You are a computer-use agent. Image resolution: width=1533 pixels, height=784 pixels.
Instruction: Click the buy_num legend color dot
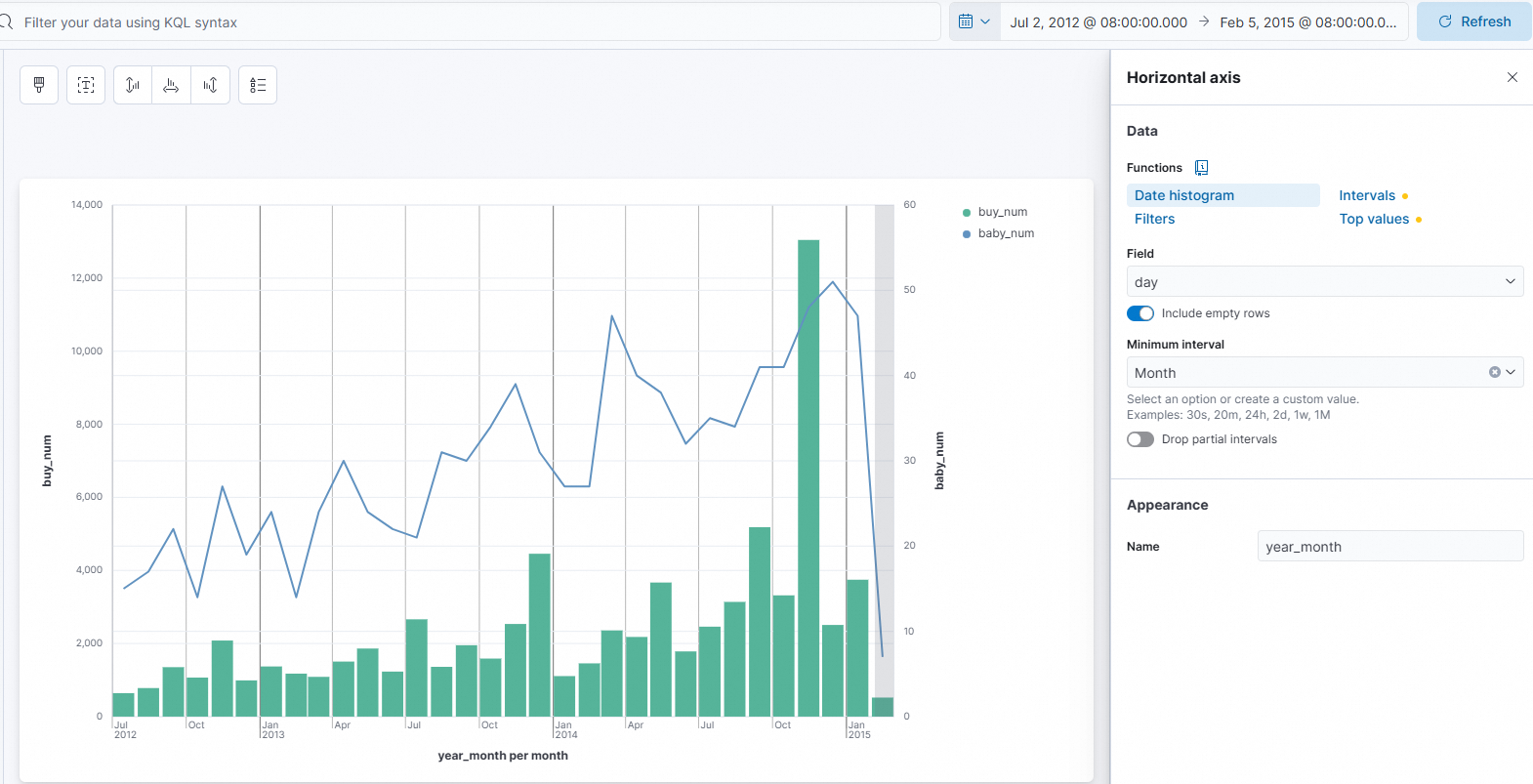pyautogui.click(x=967, y=212)
